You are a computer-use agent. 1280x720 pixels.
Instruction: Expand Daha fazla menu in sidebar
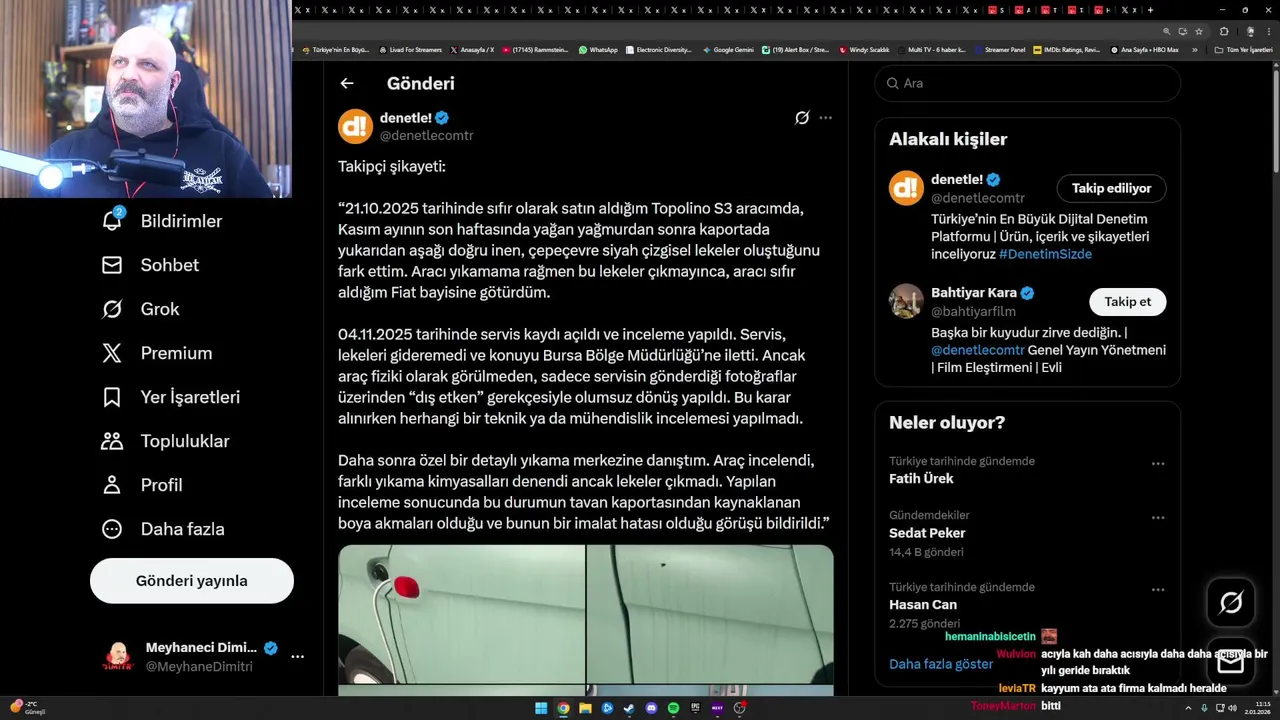[x=163, y=529]
